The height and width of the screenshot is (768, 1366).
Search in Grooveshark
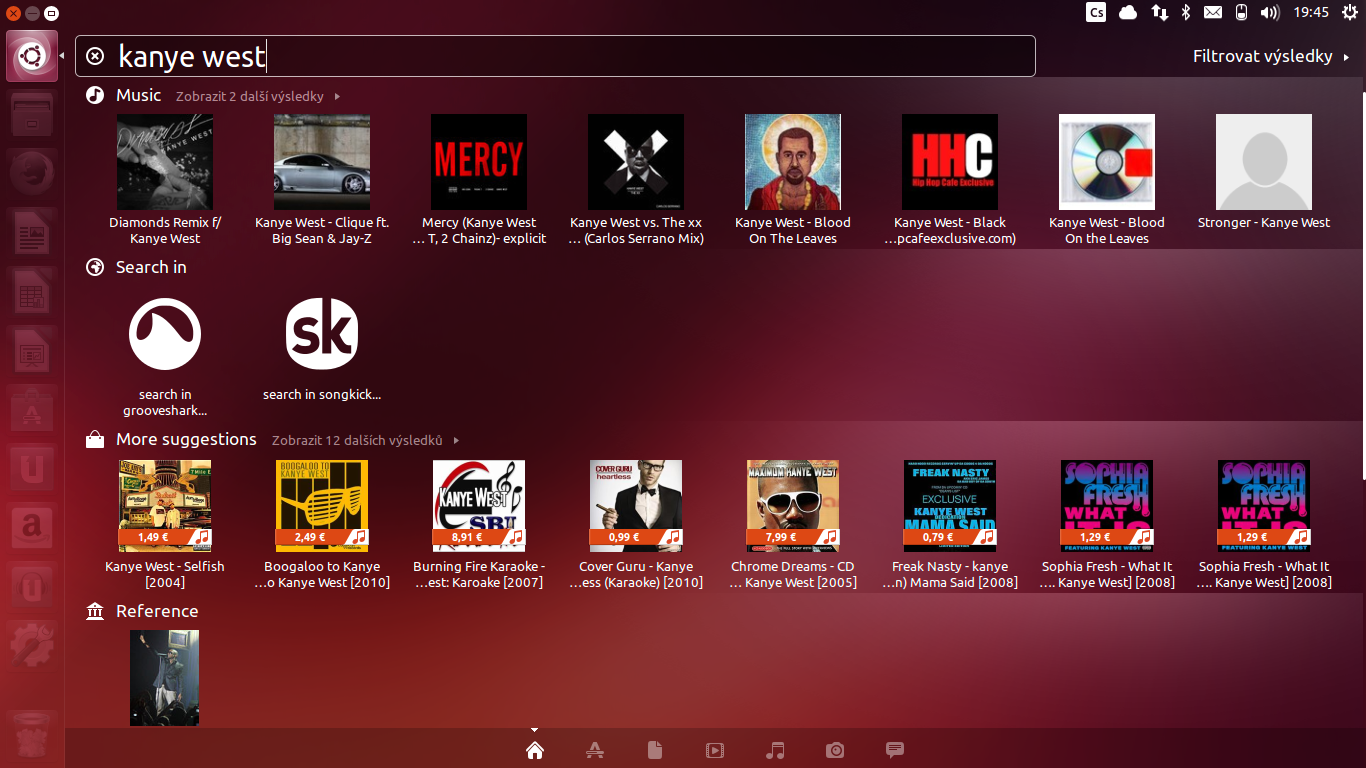(x=164, y=333)
